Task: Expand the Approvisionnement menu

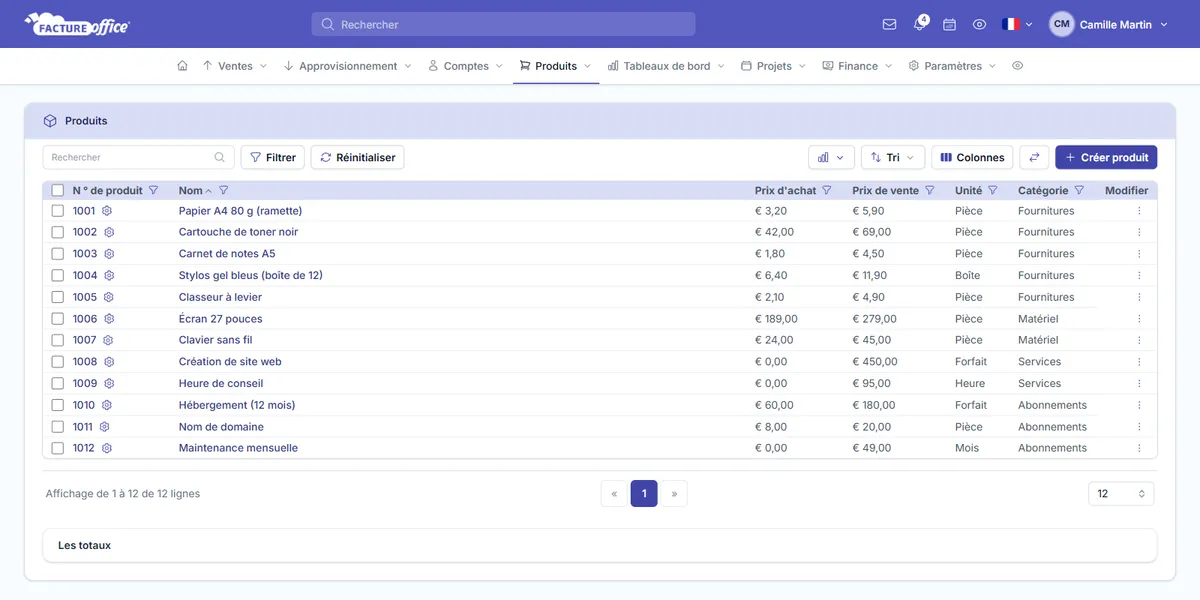Action: pos(348,66)
